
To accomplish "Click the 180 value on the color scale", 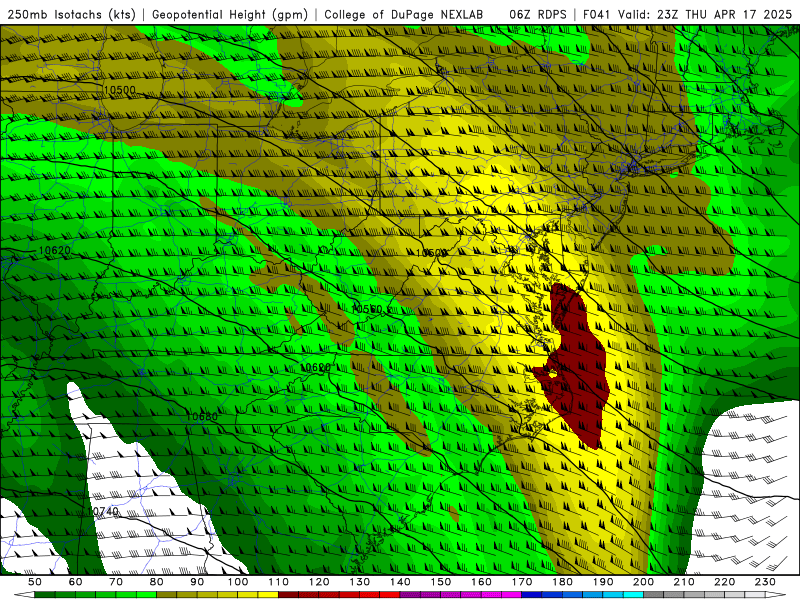I will (562, 582).
